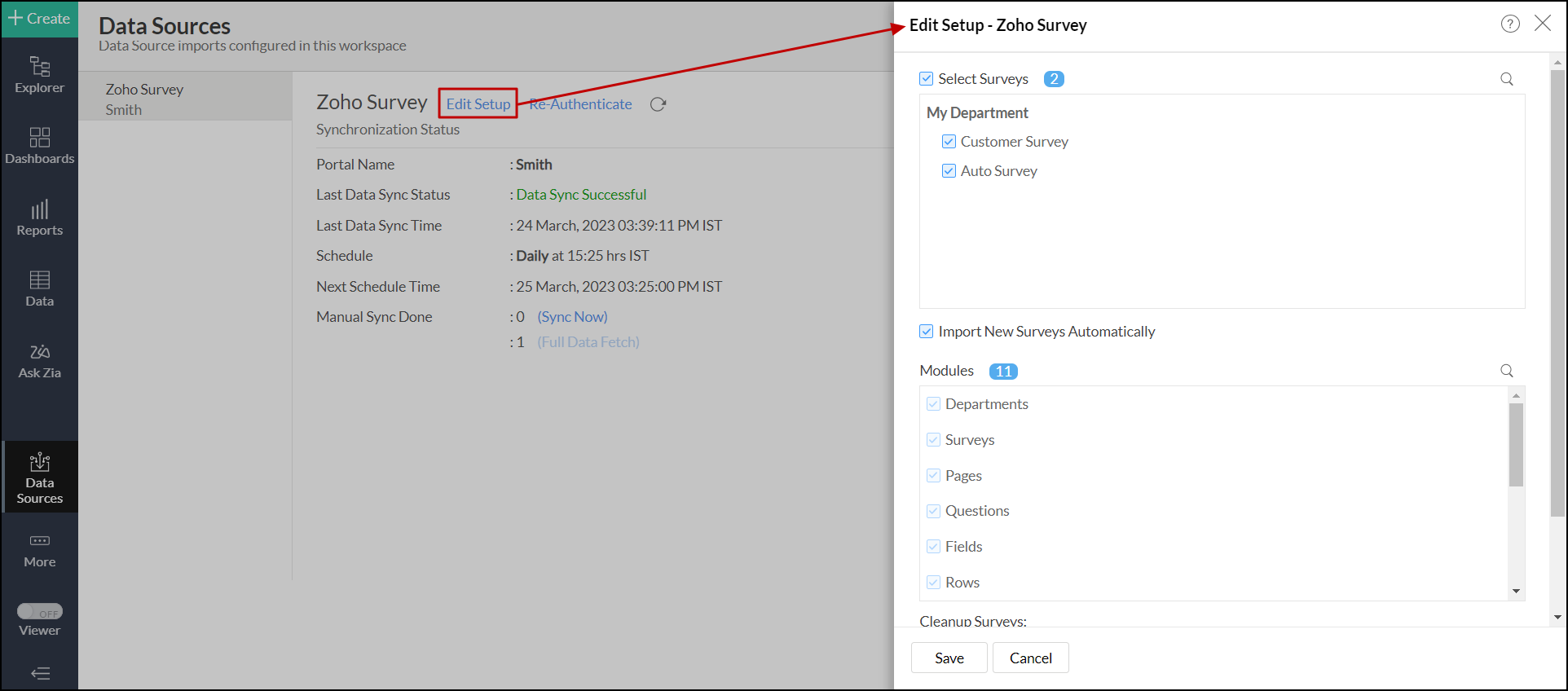Open help icon in Edit Setup panel
This screenshot has height=691, width=1568.
pos(1509,24)
